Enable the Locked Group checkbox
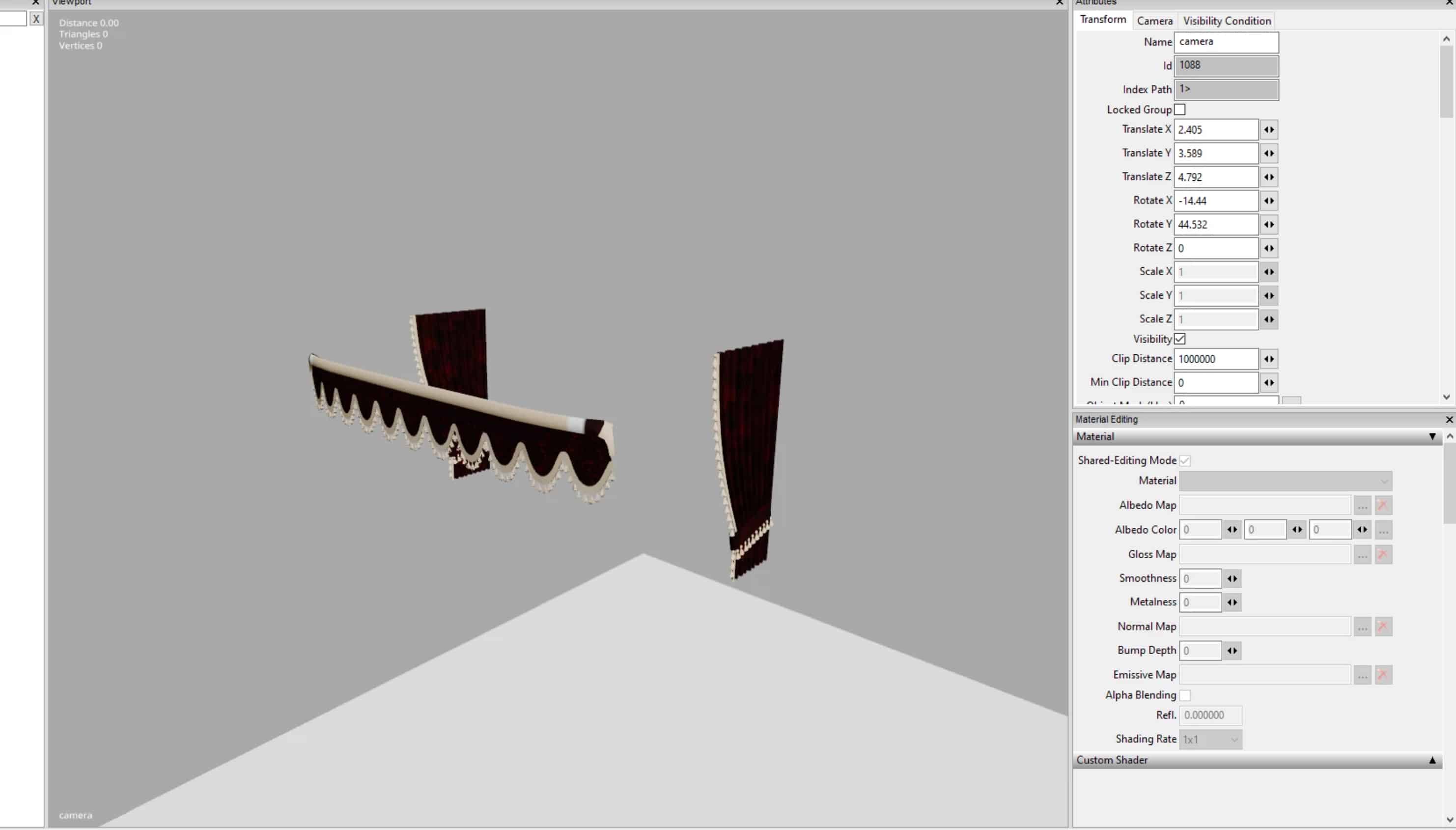1456x830 pixels. pyautogui.click(x=1180, y=110)
